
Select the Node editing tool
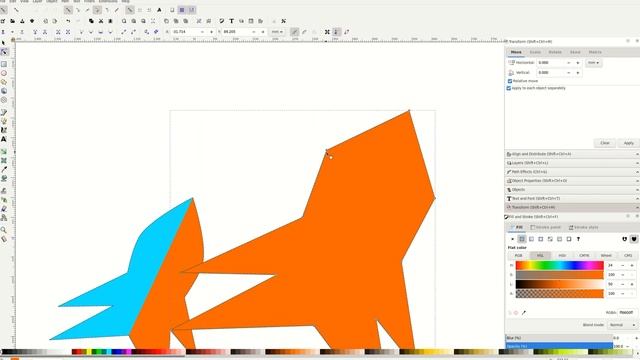click(x=4, y=52)
